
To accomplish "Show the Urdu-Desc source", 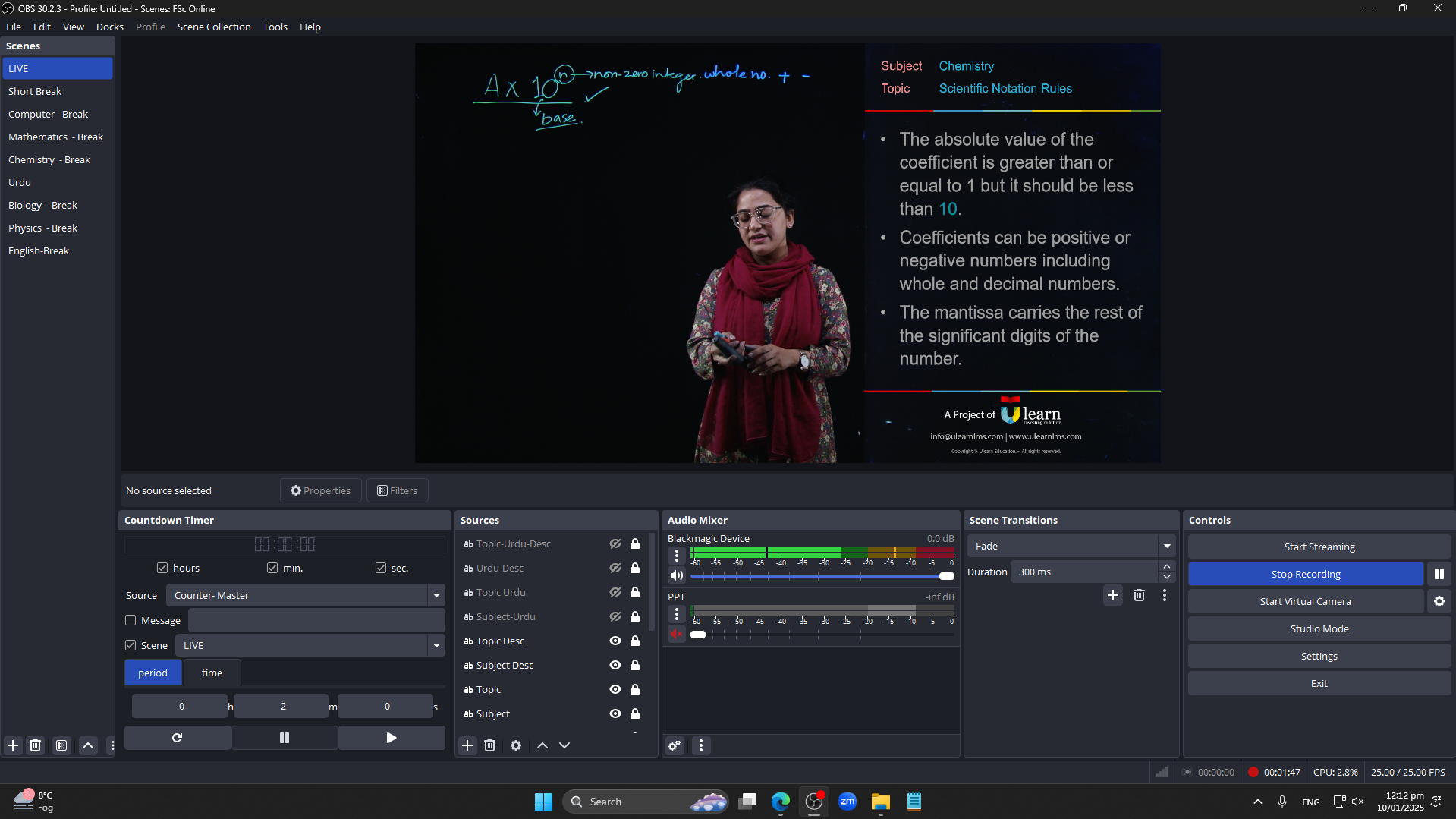I will coord(615,569).
